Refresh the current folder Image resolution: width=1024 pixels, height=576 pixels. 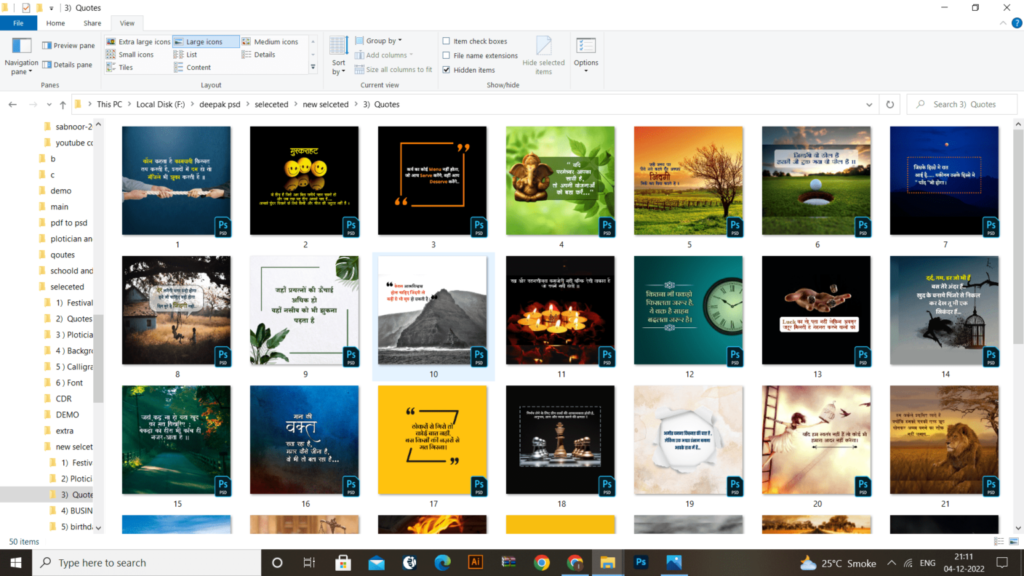[x=889, y=104]
